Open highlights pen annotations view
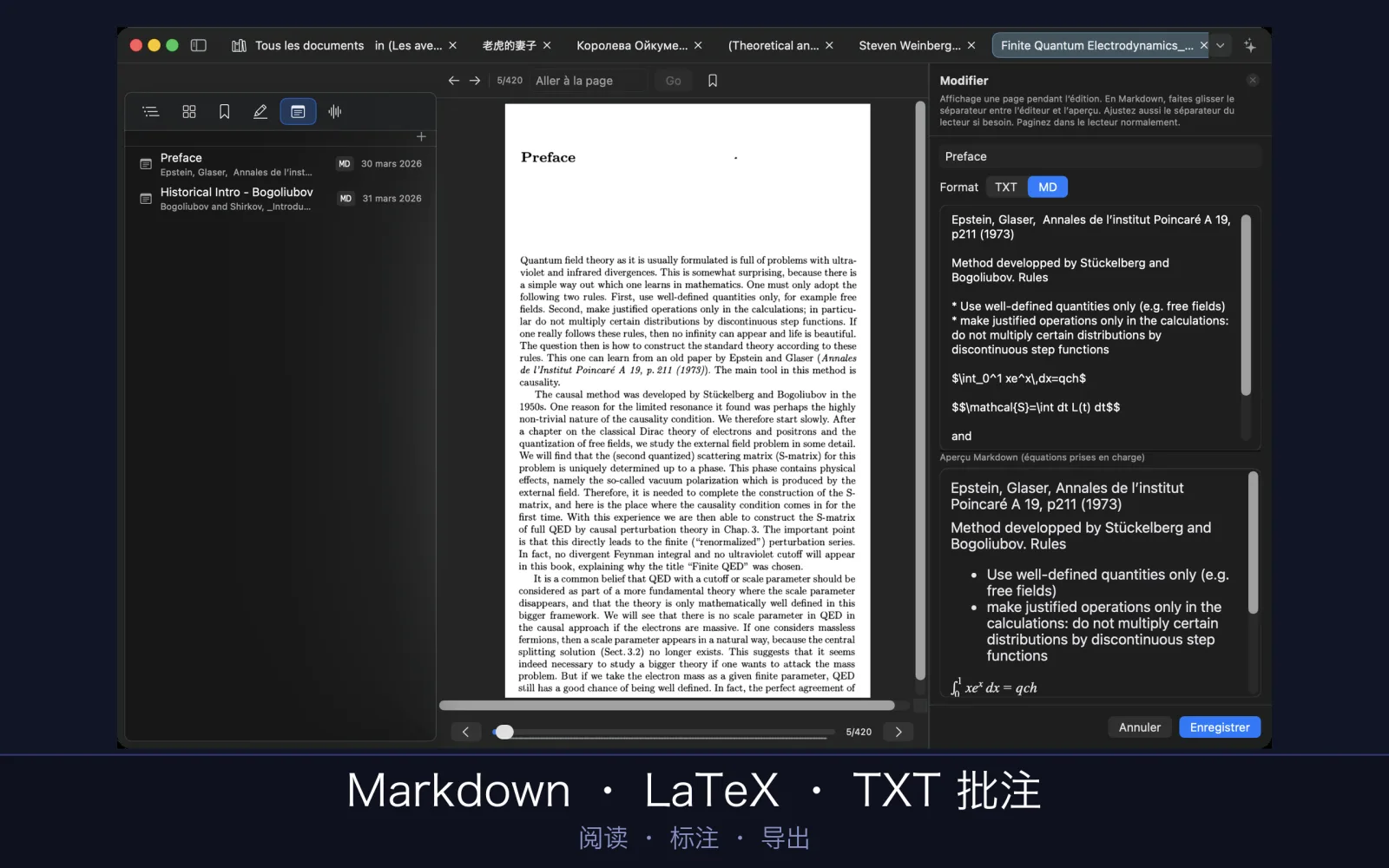 click(260, 111)
